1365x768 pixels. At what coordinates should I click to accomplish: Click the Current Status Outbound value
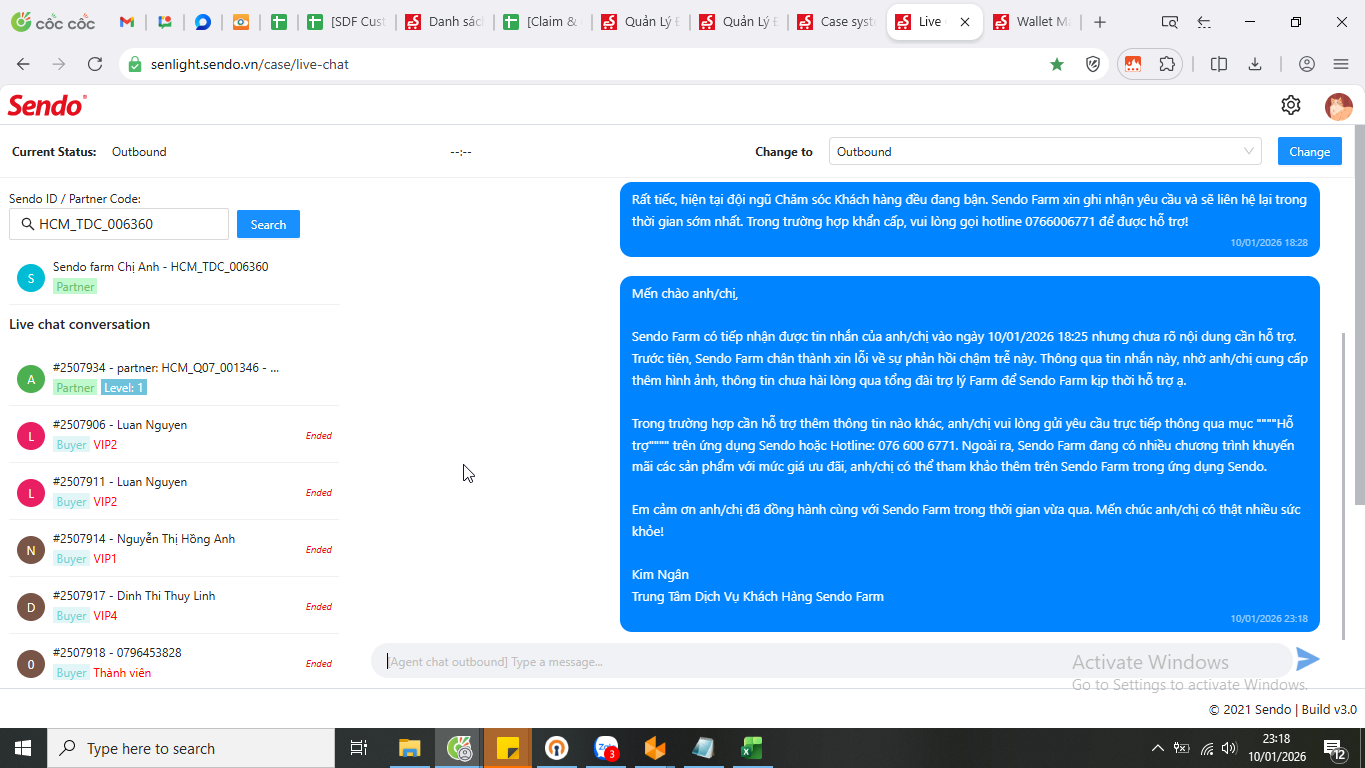click(139, 152)
